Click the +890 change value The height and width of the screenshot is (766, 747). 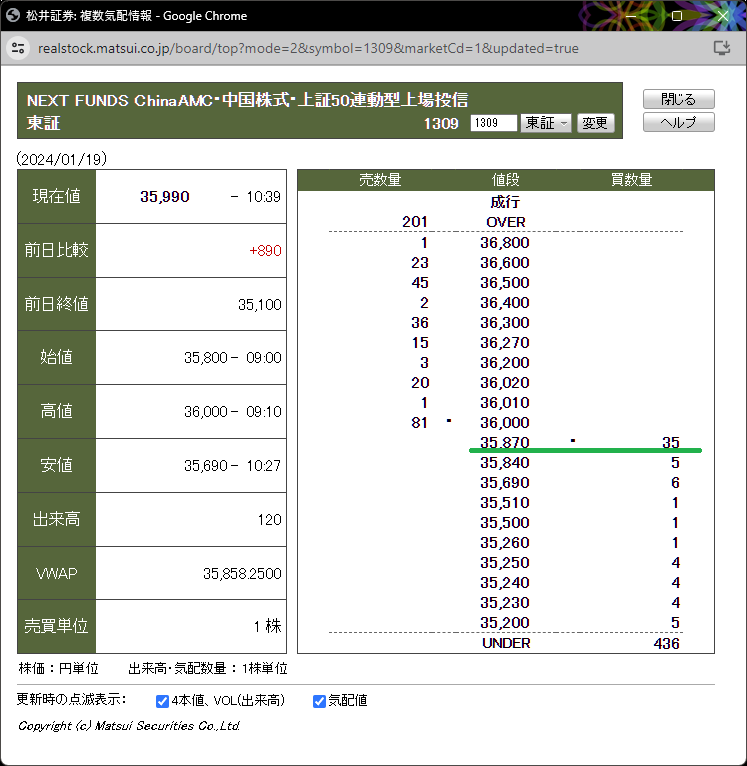(265, 251)
